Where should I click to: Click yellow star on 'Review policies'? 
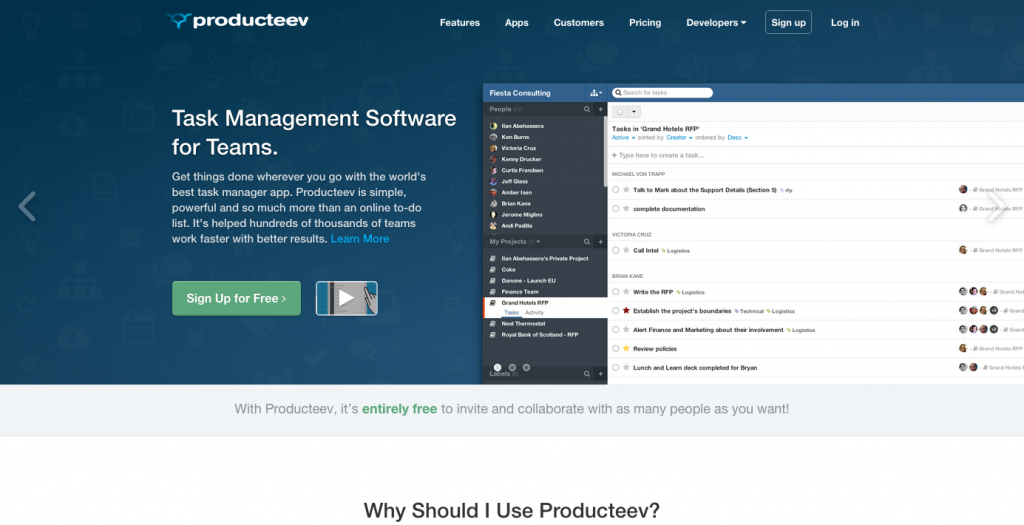coord(626,349)
